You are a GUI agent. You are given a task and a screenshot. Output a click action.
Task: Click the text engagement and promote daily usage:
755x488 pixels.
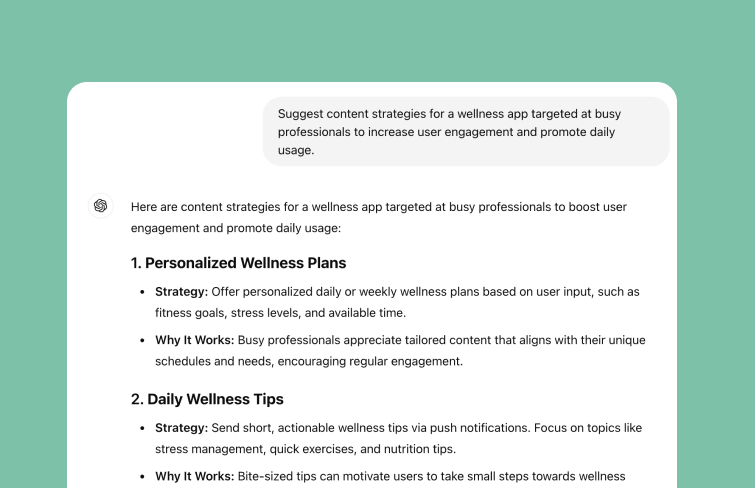tap(235, 228)
